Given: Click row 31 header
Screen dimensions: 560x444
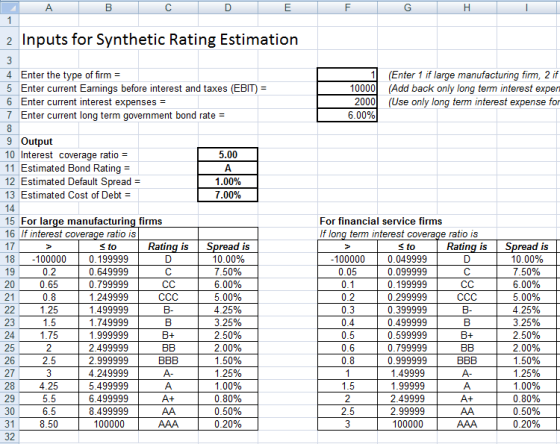Looking at the screenshot, I should pyautogui.click(x=9, y=424).
